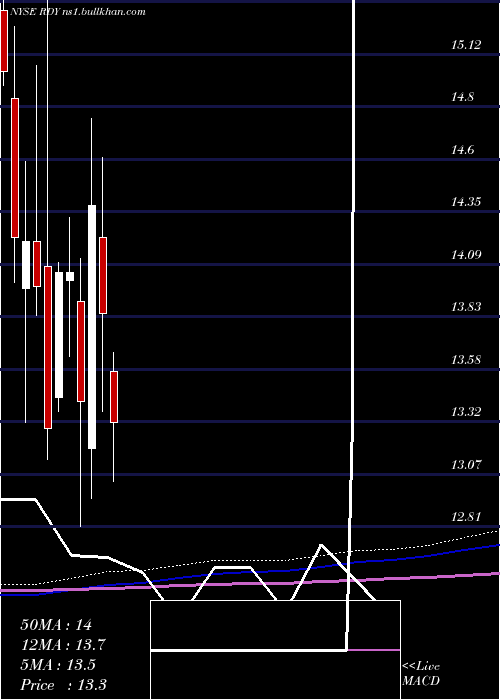Click the 14.8 price axis label
The width and height of the screenshot is (500, 700).
[462, 97]
